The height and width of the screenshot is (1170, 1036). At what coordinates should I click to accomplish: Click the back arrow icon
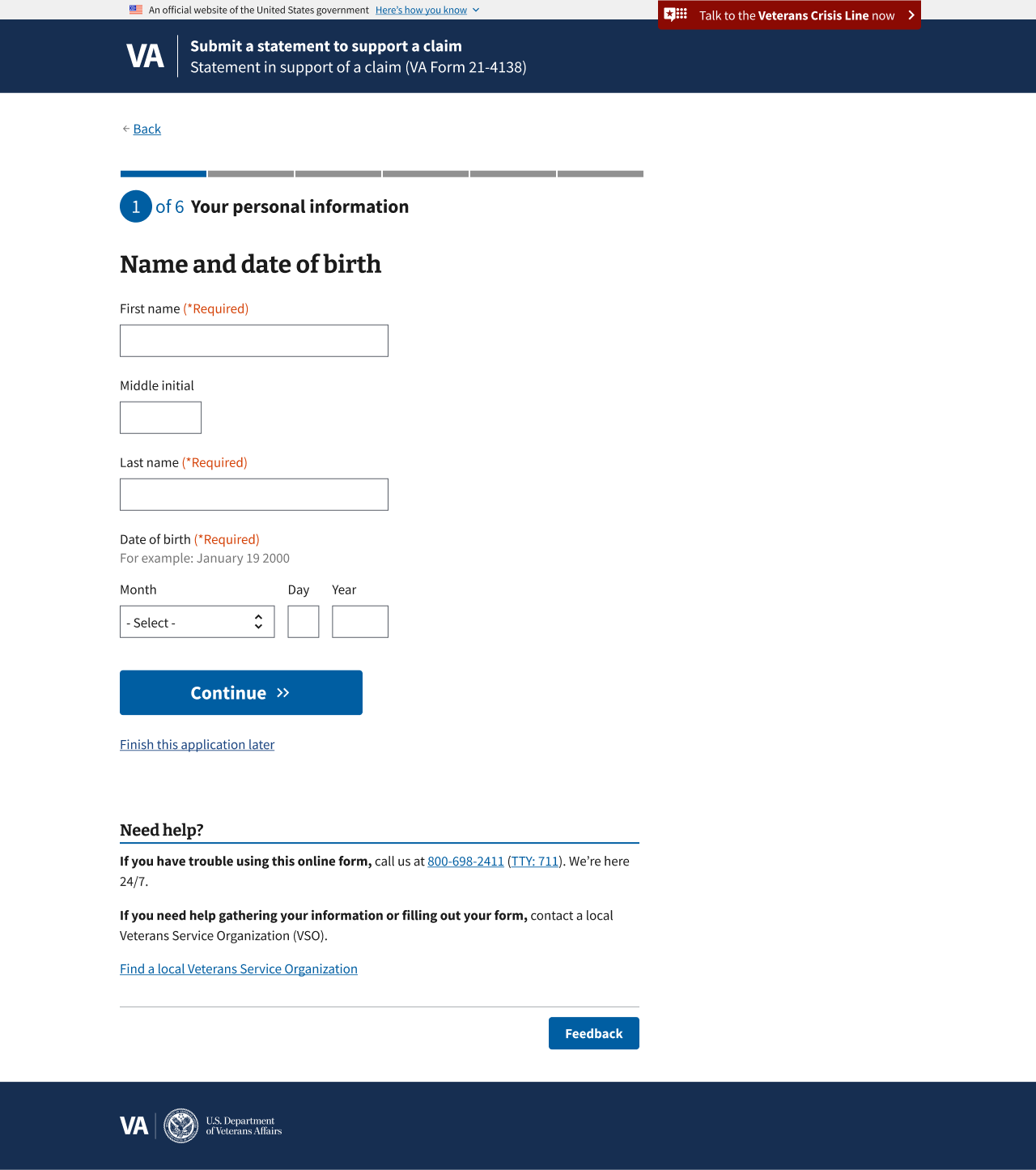click(125, 129)
